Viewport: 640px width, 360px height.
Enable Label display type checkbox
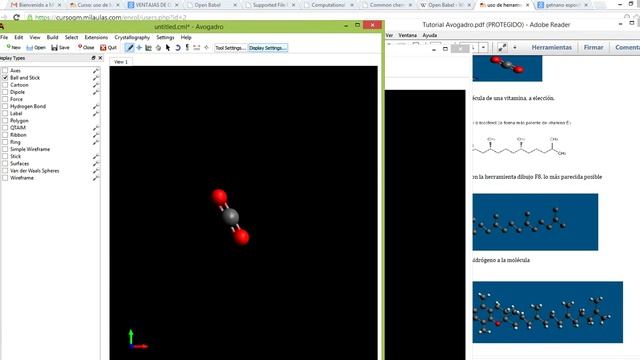point(5,113)
